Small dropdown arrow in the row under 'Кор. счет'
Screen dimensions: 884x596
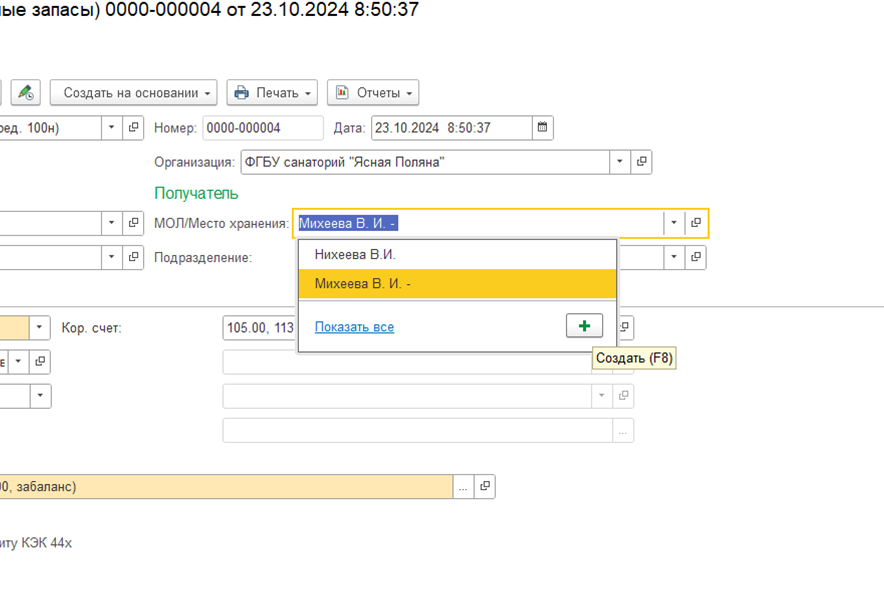[19, 361]
